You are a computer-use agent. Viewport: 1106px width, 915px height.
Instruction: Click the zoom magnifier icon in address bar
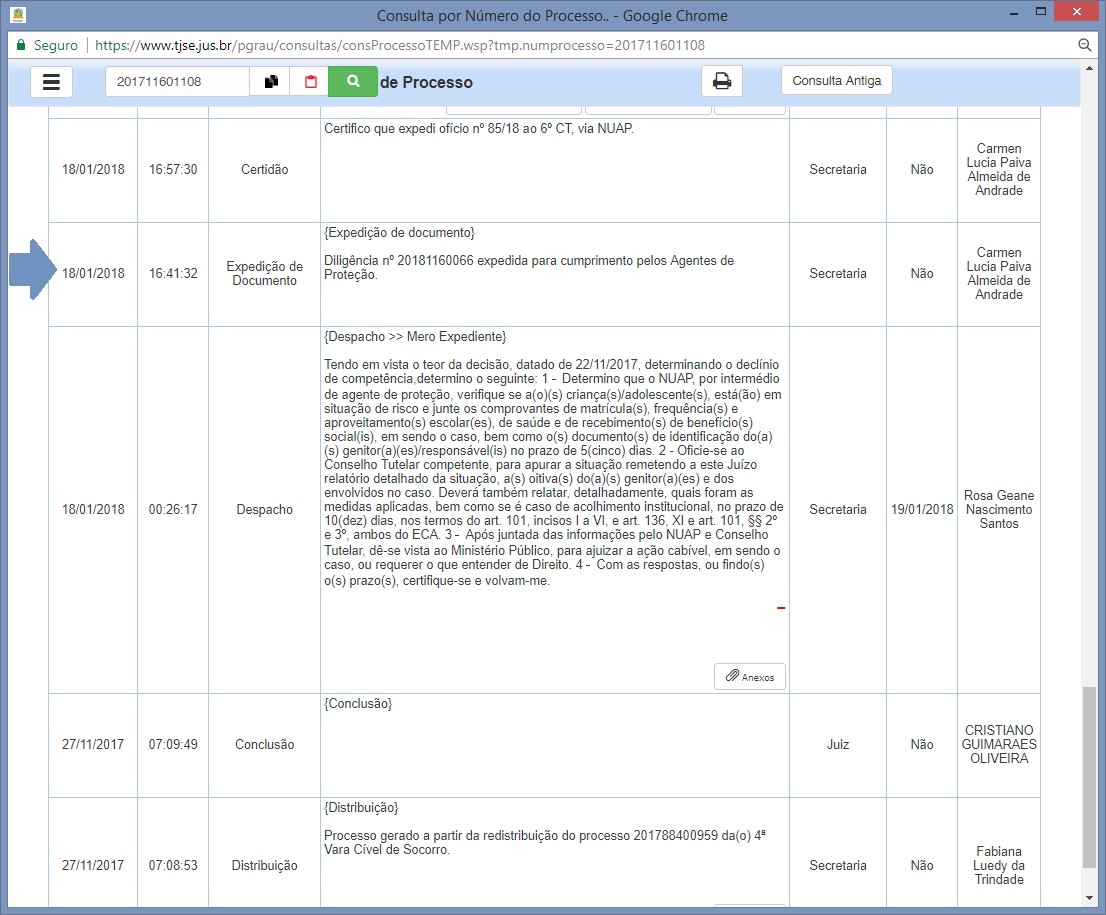click(x=1084, y=45)
